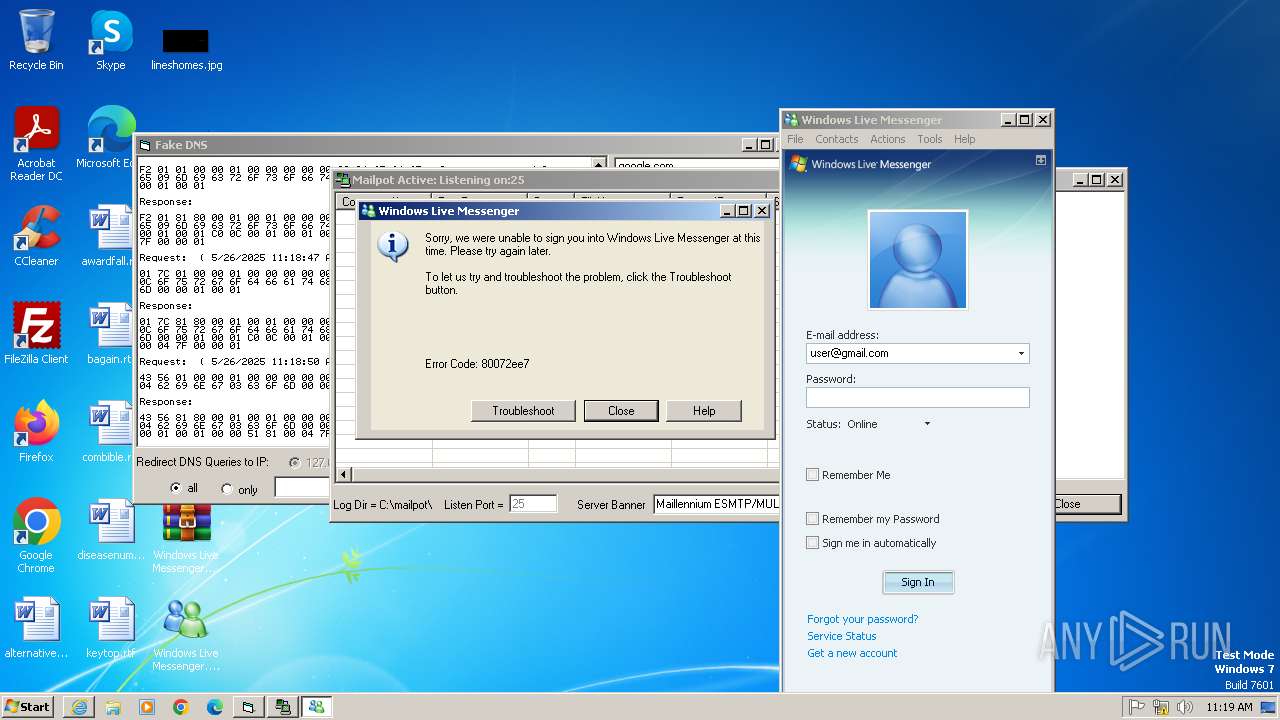Image resolution: width=1280 pixels, height=720 pixels.
Task: Switch to Fake DNS taskbar button
Action: point(249,707)
